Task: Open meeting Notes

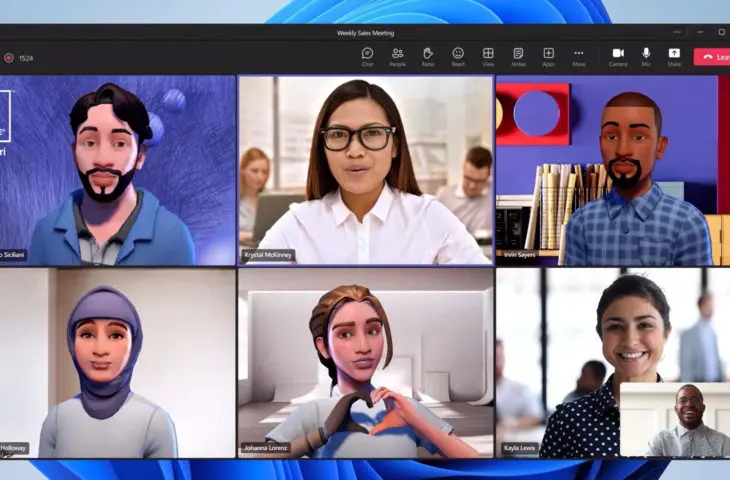Action: [x=518, y=57]
